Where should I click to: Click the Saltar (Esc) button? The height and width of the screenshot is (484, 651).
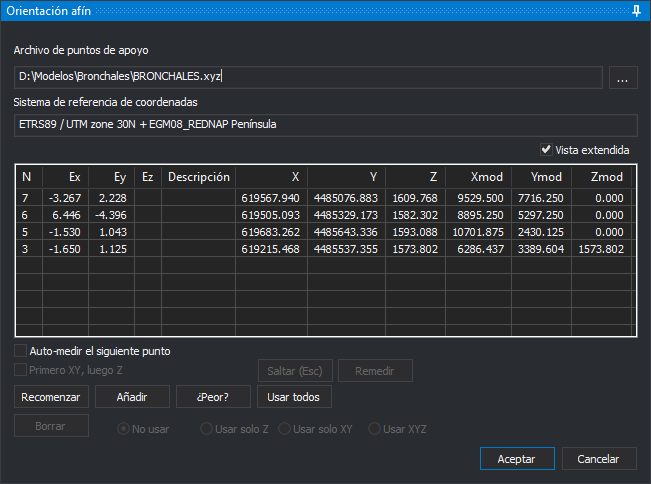[x=295, y=371]
